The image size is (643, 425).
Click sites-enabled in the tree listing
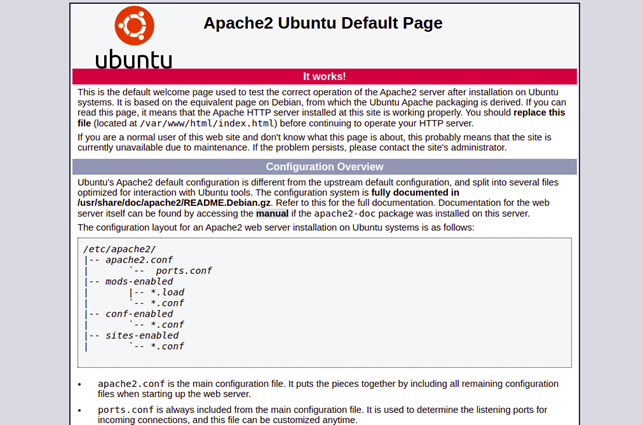(x=142, y=335)
